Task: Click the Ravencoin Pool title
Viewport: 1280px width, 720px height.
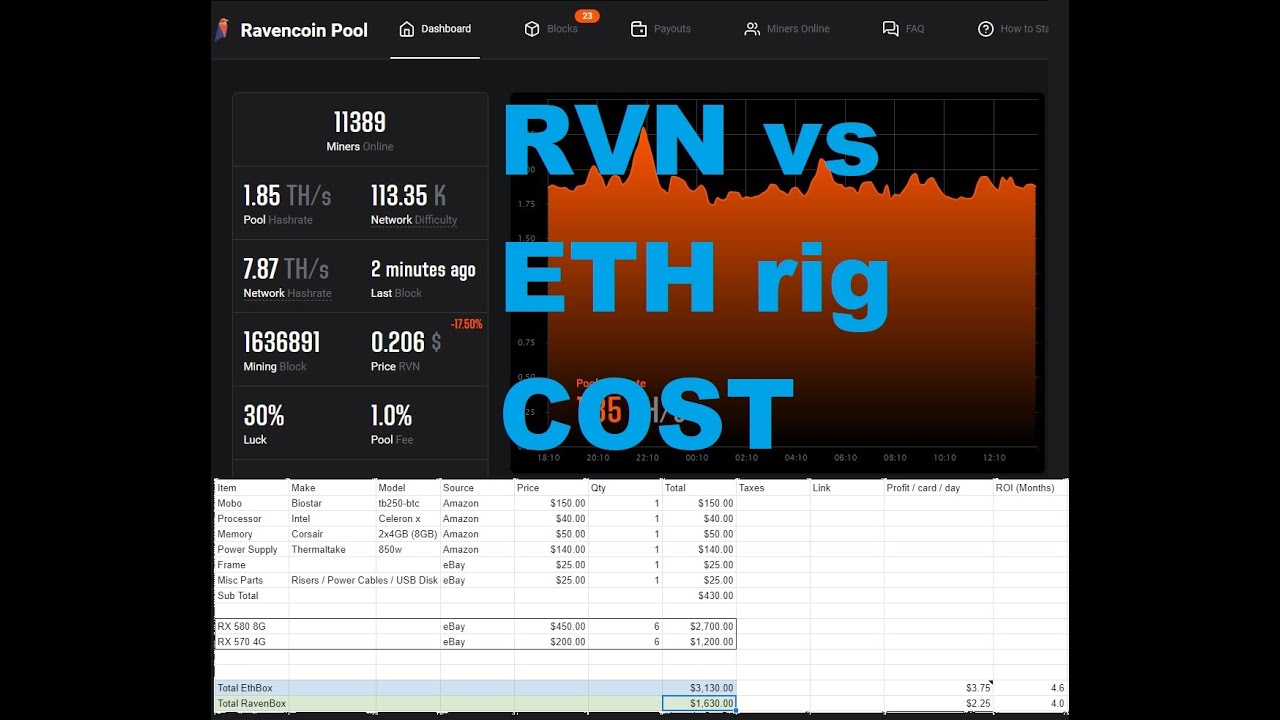Action: tap(304, 30)
